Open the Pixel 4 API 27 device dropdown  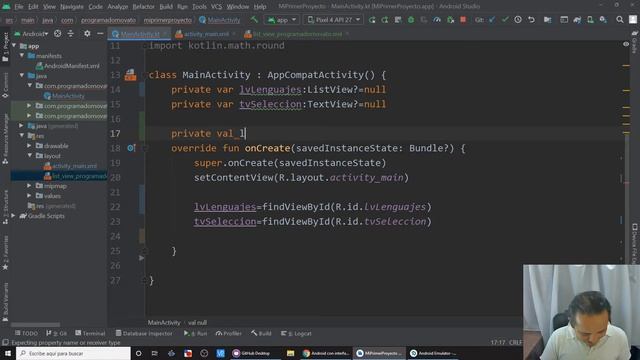pyautogui.click(x=333, y=20)
